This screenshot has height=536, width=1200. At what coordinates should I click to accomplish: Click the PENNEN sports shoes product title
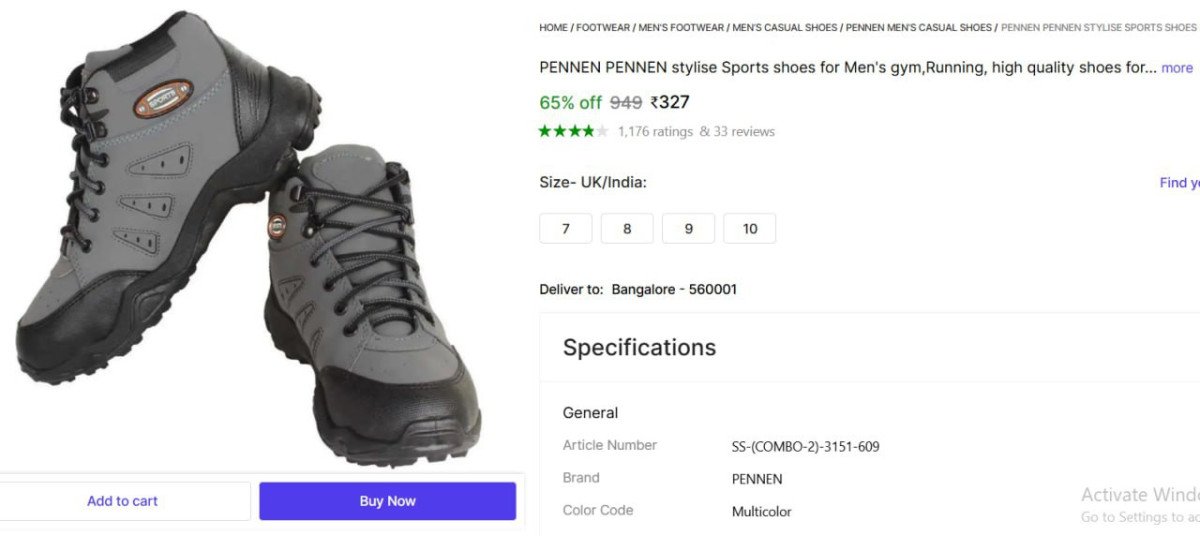click(847, 68)
